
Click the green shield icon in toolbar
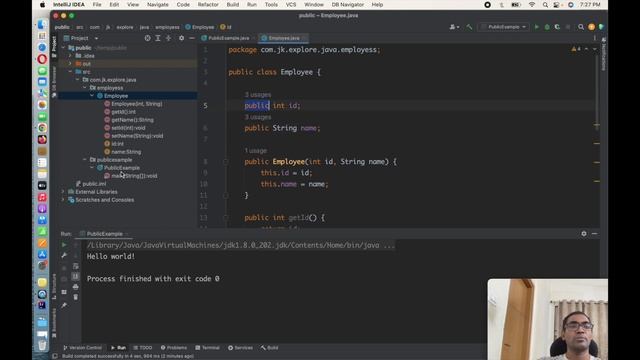pyautogui.click(x=601, y=27)
